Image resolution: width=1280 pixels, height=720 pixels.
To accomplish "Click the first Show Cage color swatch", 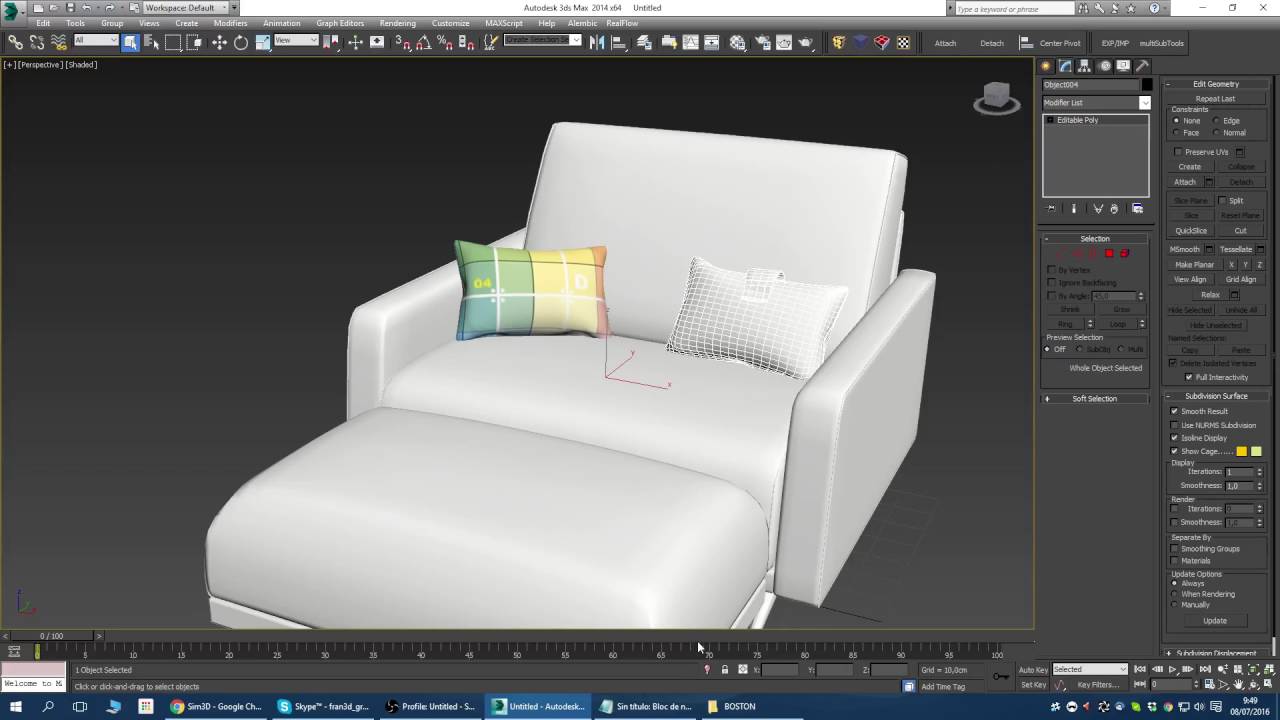I will [1242, 451].
